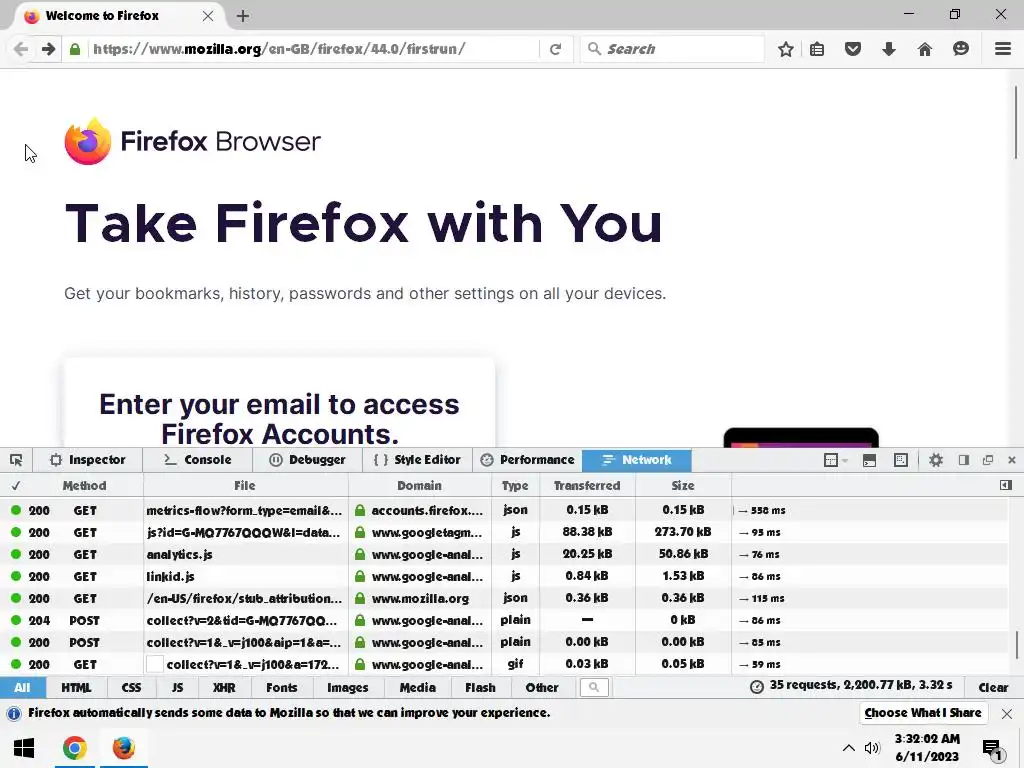Sort requests by Domain column
The width and height of the screenshot is (1024, 768).
(x=419, y=486)
